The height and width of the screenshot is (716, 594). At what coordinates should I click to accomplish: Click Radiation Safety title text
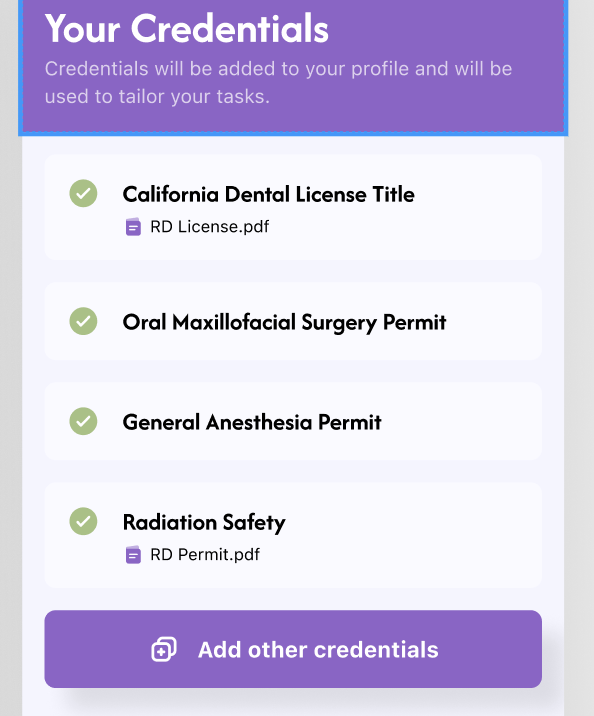point(204,522)
